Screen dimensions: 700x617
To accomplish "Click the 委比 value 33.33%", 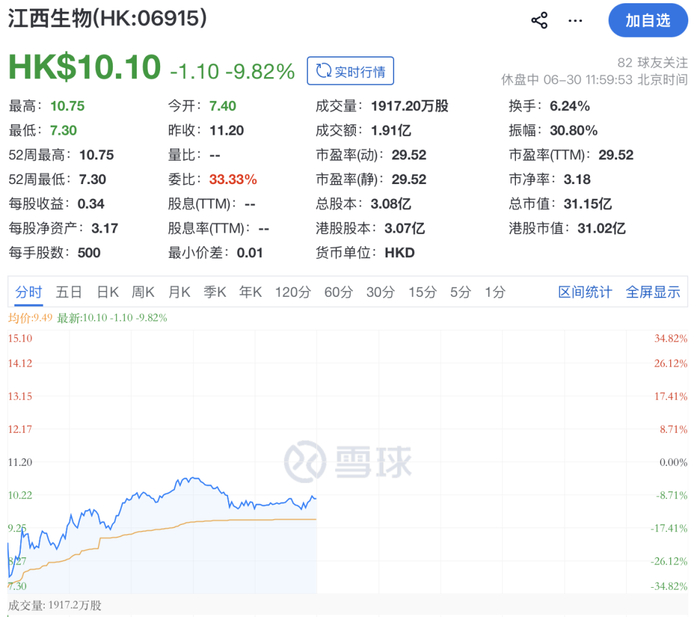I will click(233, 179).
